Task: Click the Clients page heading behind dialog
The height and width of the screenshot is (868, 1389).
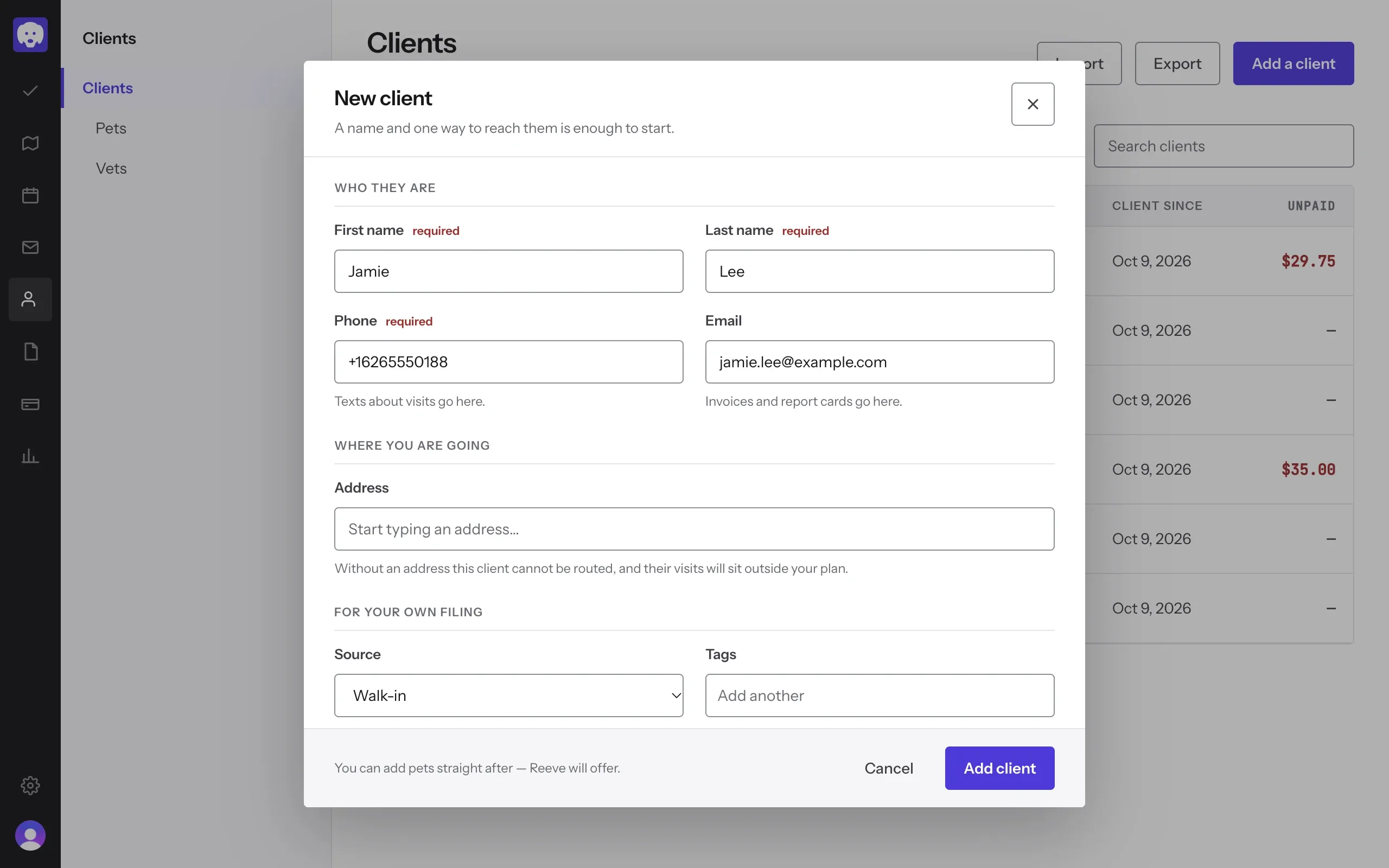Action: 411,43
